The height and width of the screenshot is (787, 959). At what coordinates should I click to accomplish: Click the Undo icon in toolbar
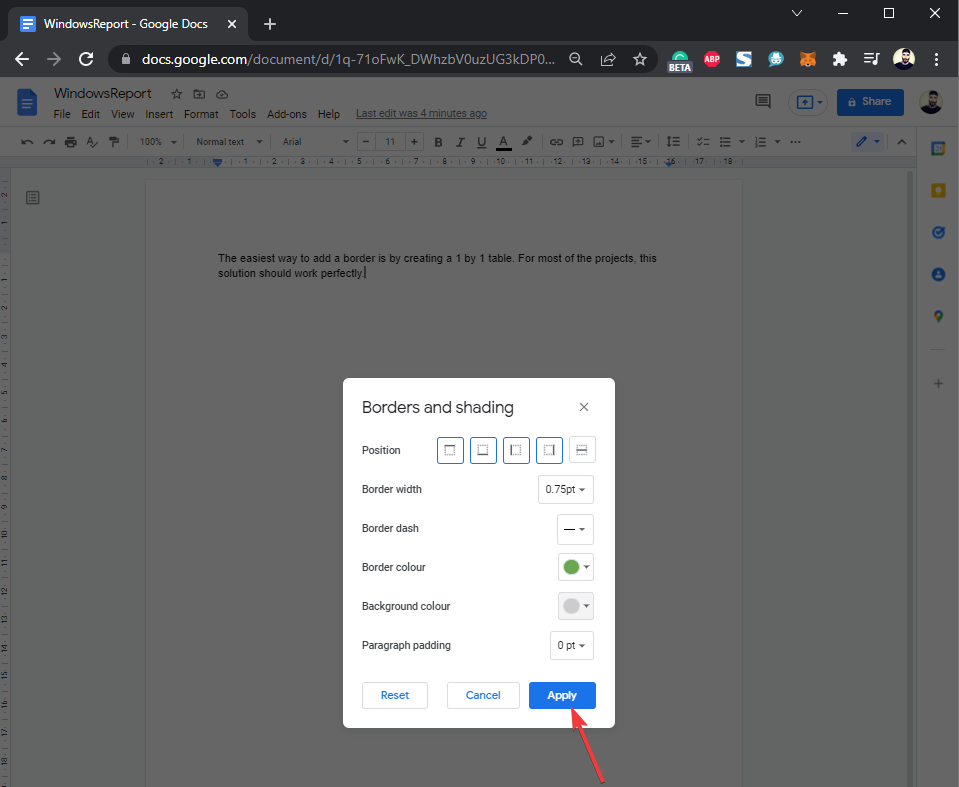pos(27,142)
